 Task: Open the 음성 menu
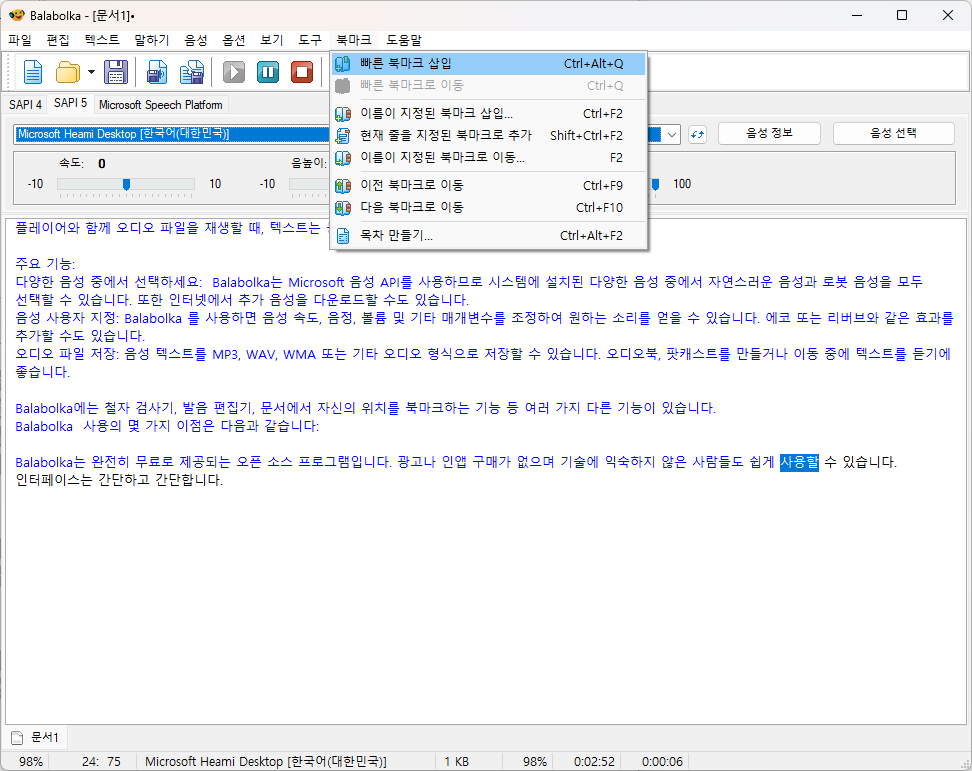[196, 40]
